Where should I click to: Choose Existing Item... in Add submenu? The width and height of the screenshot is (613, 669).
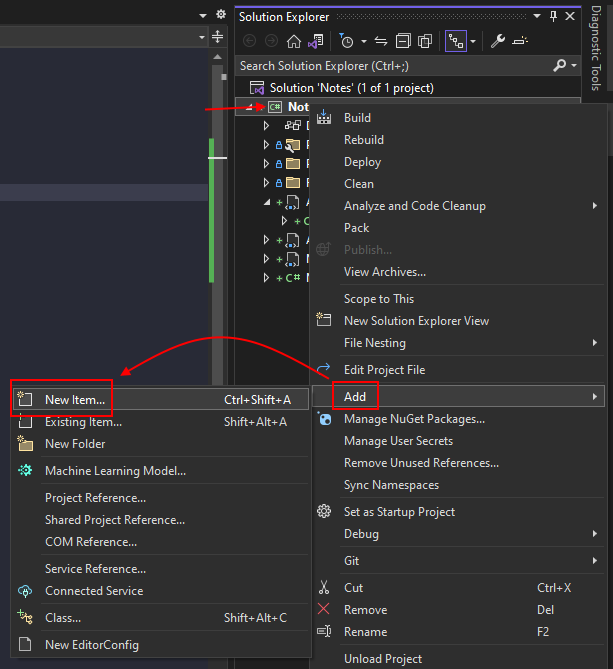point(161,422)
